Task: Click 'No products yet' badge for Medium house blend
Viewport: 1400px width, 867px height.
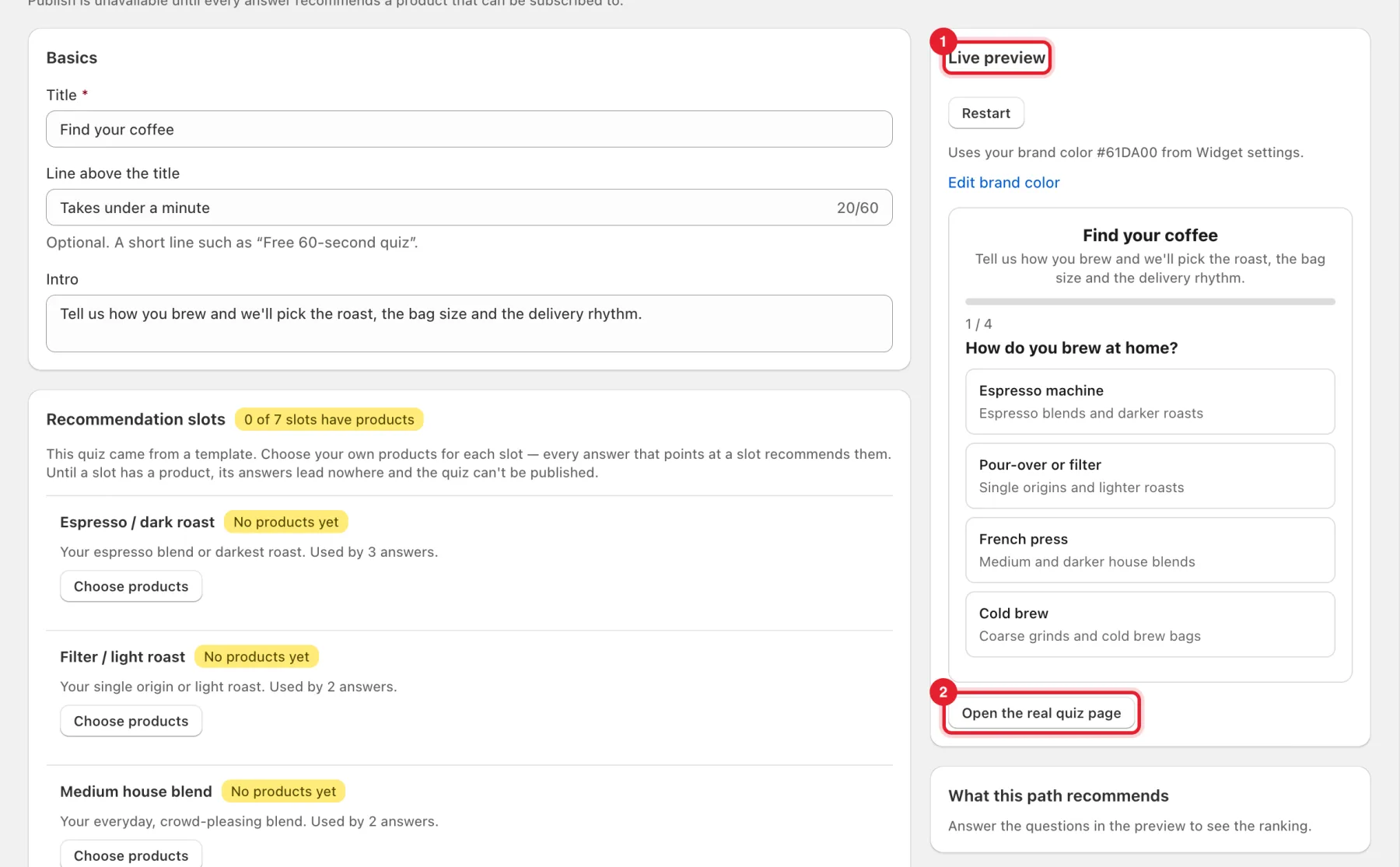Action: [283, 791]
